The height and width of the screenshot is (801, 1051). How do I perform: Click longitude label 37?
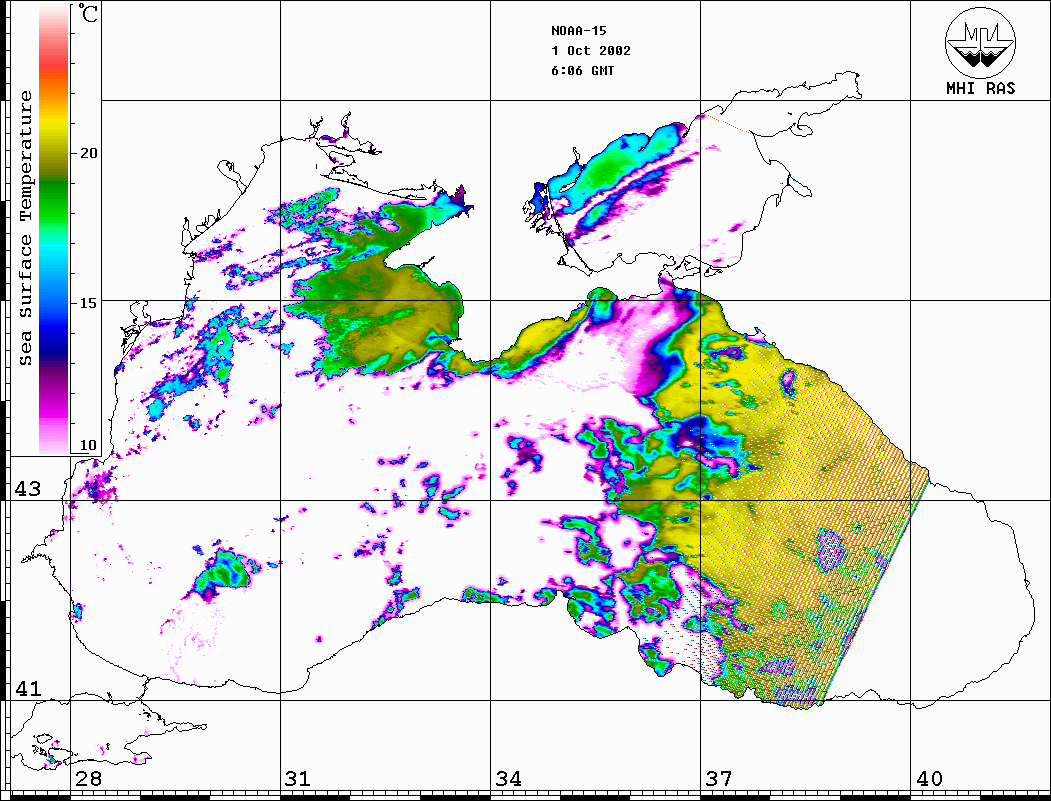(x=719, y=779)
